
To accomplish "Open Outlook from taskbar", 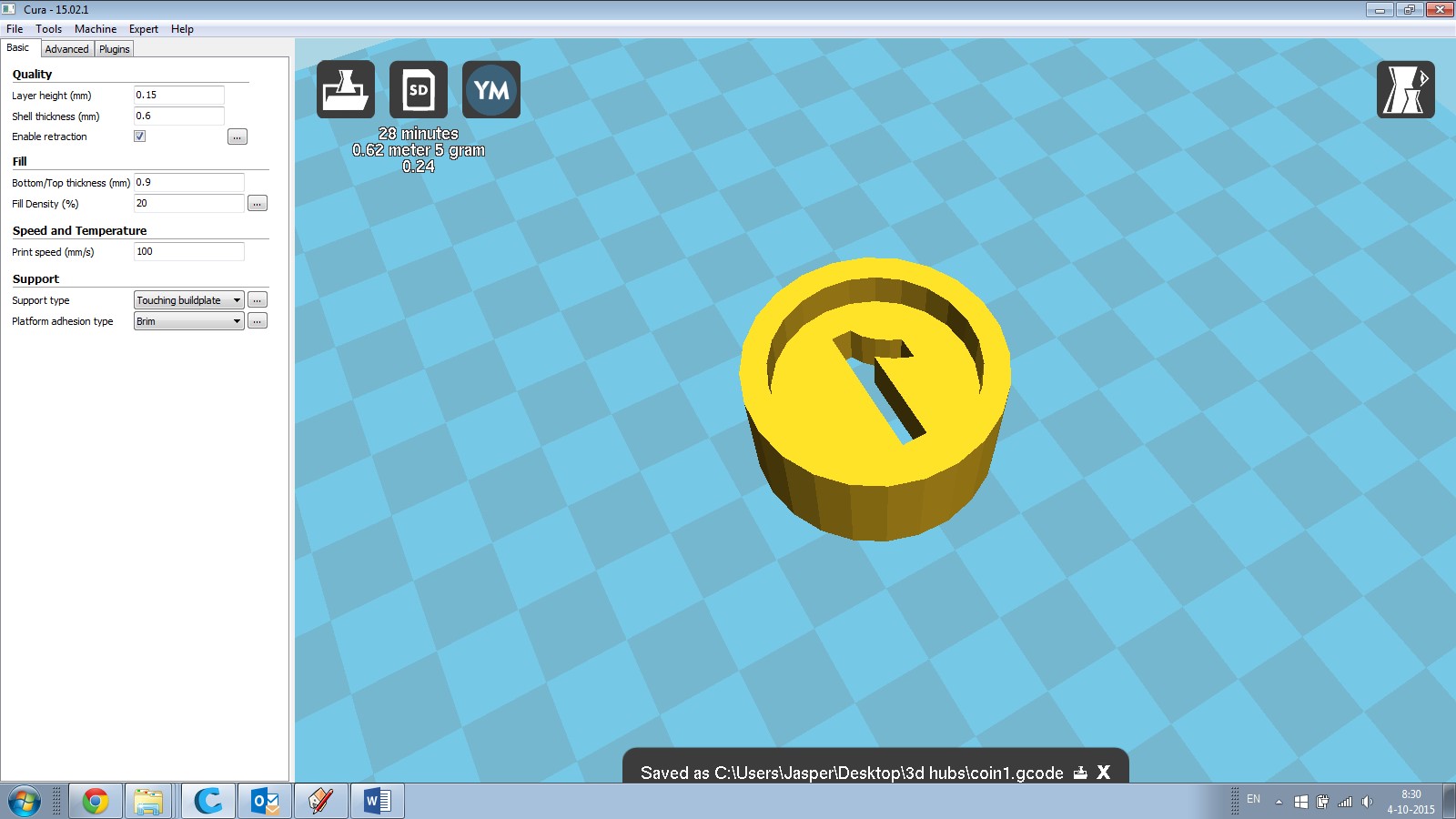I will [265, 801].
